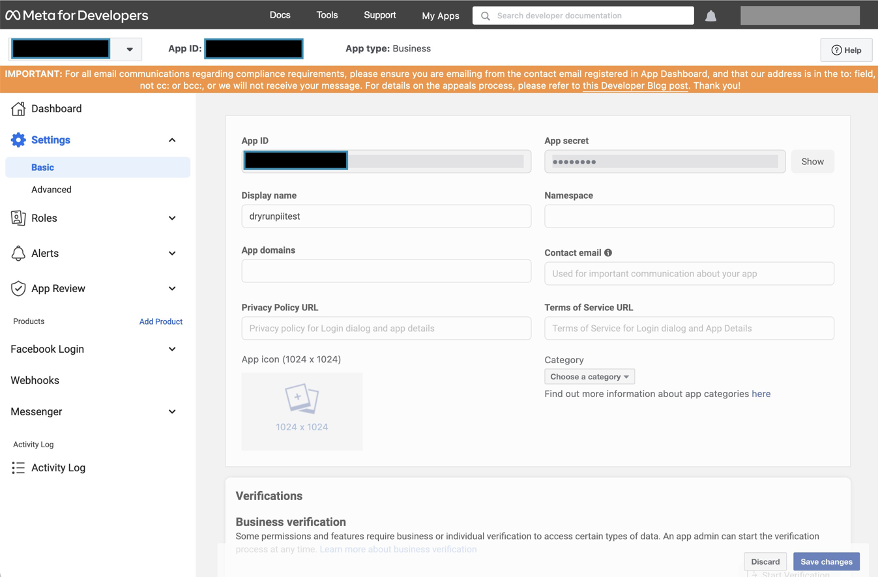The width and height of the screenshot is (879, 577).
Task: Show the app secret
Action: [x=812, y=161]
